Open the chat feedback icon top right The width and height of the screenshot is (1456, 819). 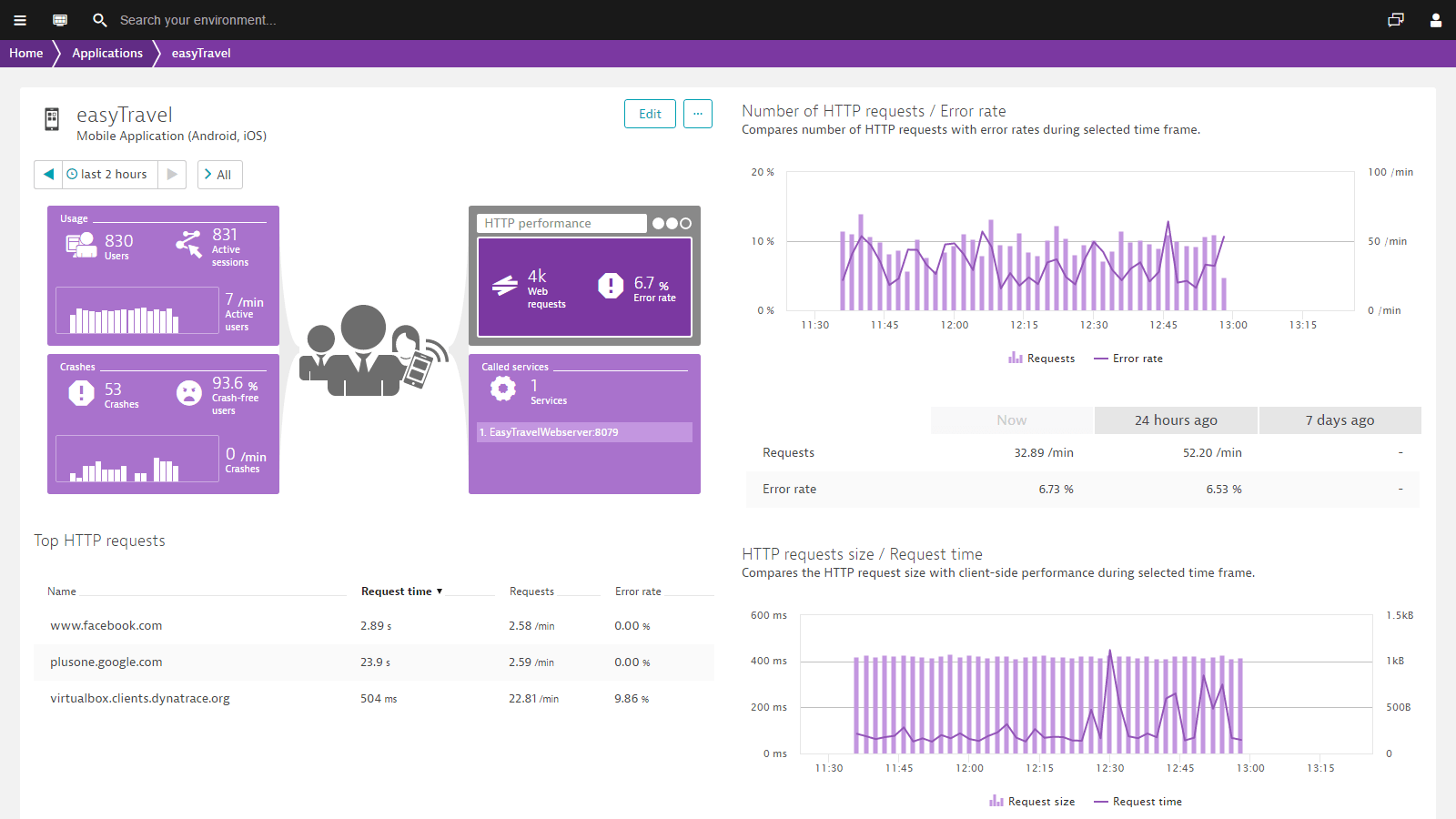[1397, 19]
